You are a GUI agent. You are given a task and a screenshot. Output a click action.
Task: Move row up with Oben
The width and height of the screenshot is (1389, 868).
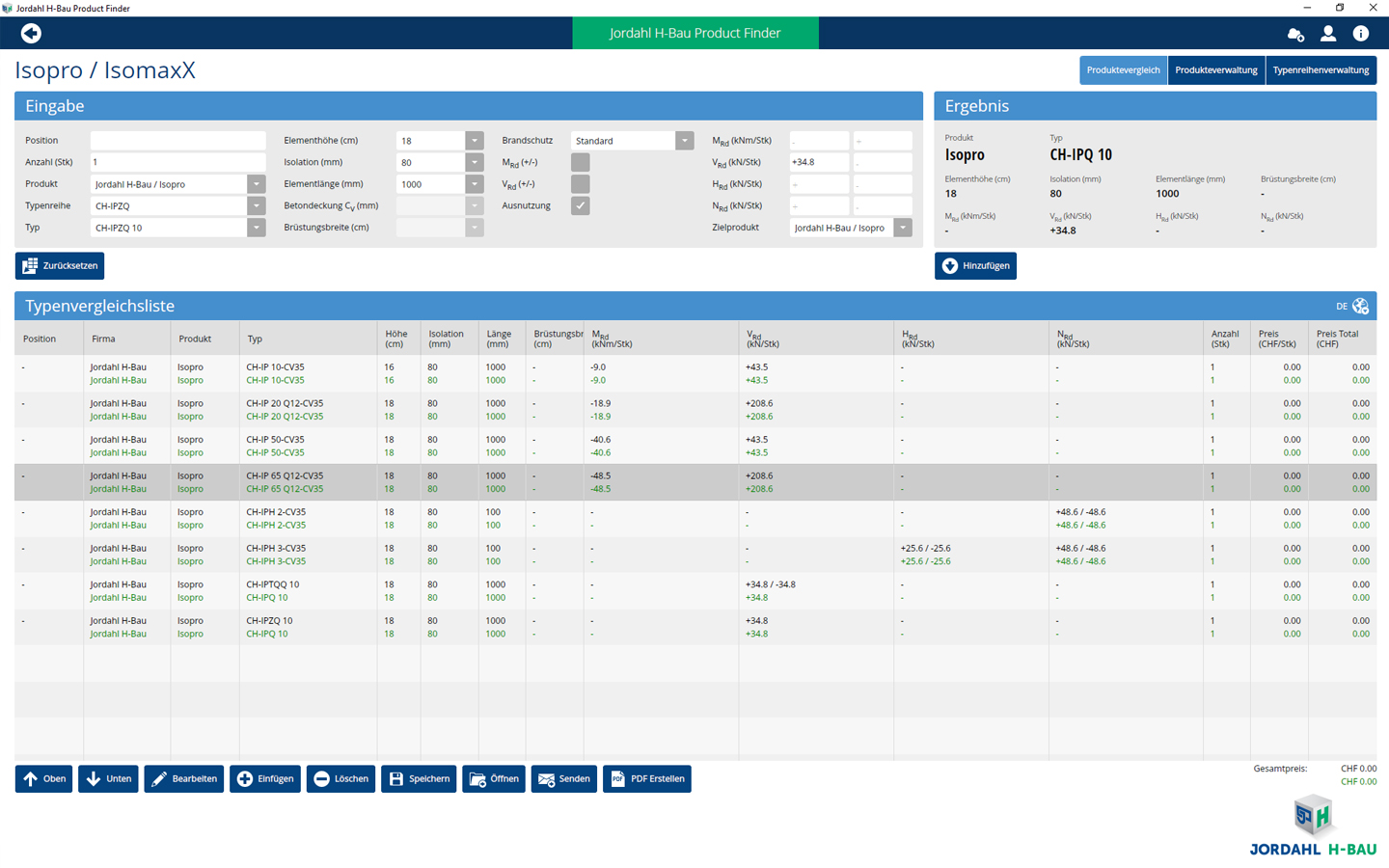coord(43,778)
